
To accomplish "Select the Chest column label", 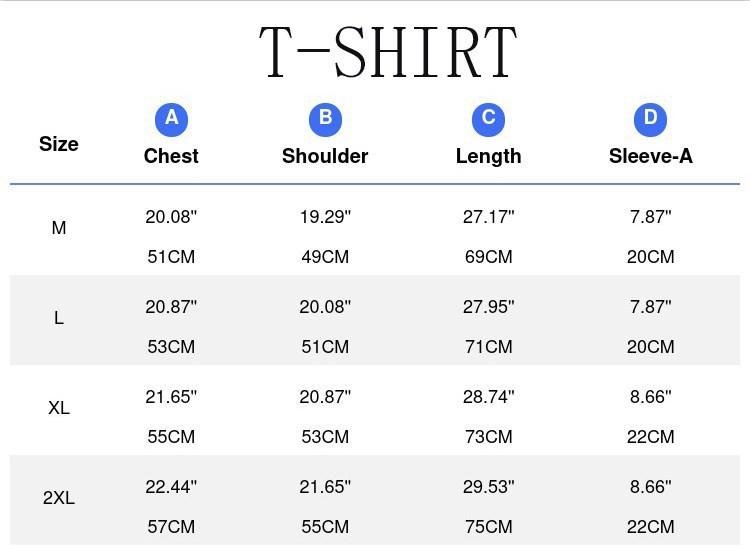I will click(171, 156).
